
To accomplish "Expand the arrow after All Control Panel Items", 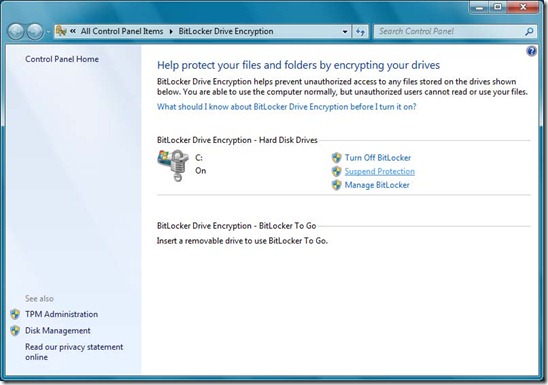I will [x=171, y=31].
